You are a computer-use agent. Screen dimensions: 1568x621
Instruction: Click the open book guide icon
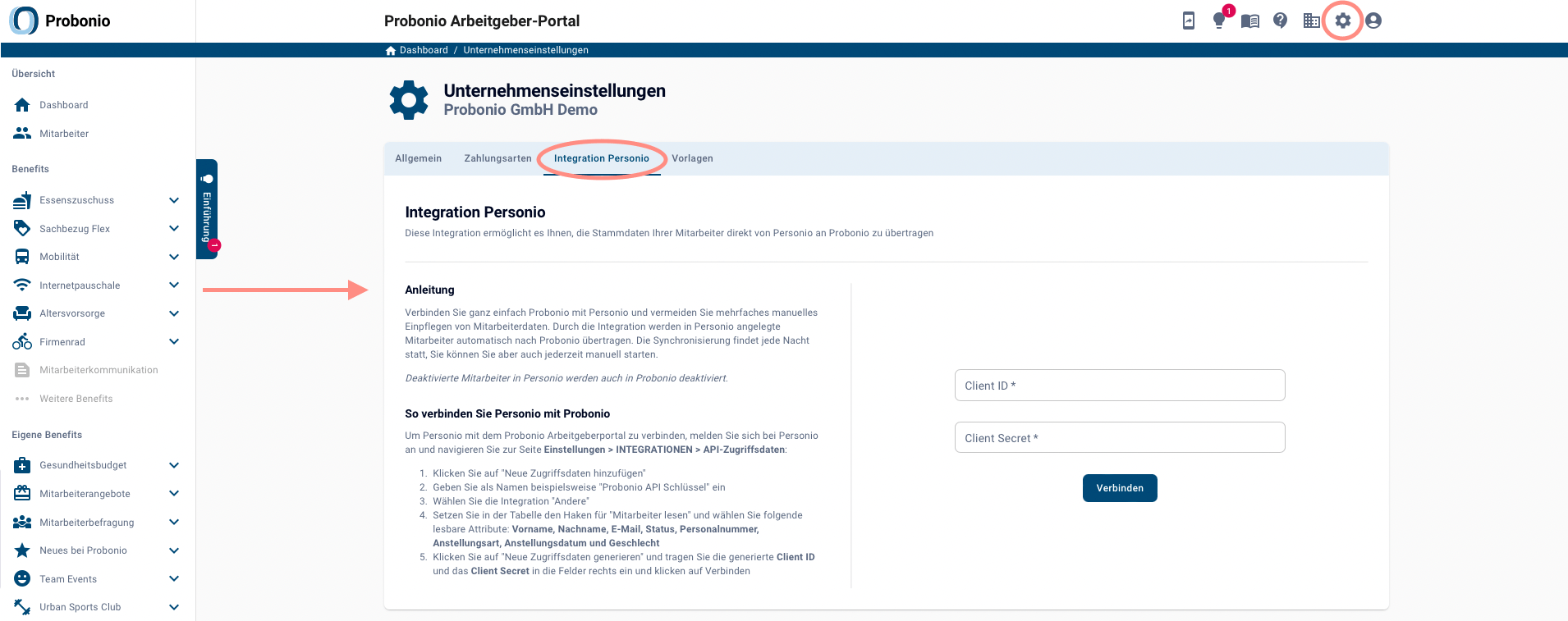tap(1249, 21)
